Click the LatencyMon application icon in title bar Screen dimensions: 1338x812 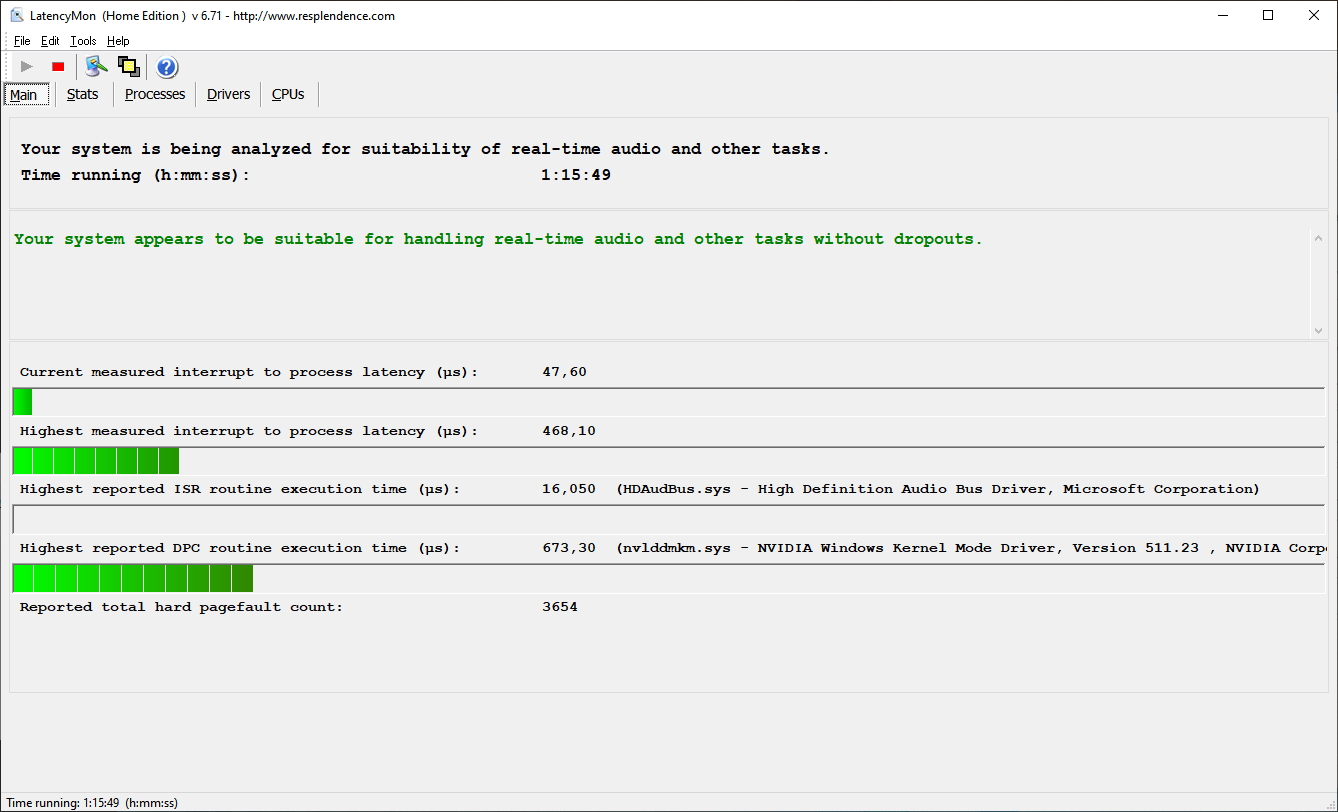pos(17,15)
